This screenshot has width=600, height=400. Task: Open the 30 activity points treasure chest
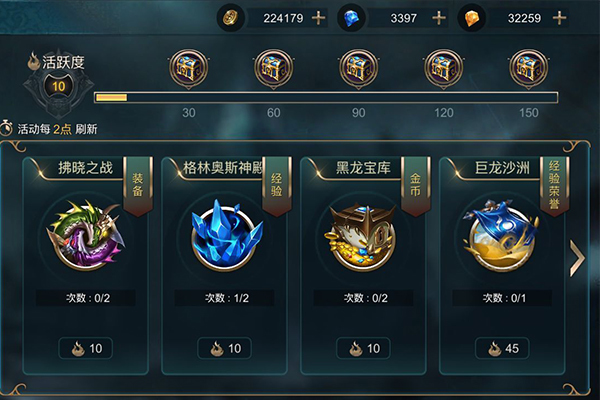tap(189, 69)
